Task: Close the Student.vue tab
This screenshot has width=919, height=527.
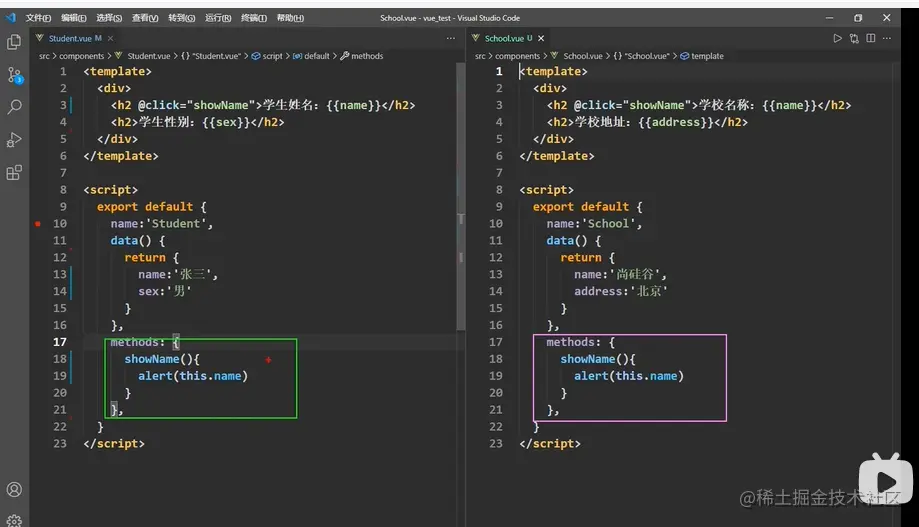Action: tap(110, 39)
